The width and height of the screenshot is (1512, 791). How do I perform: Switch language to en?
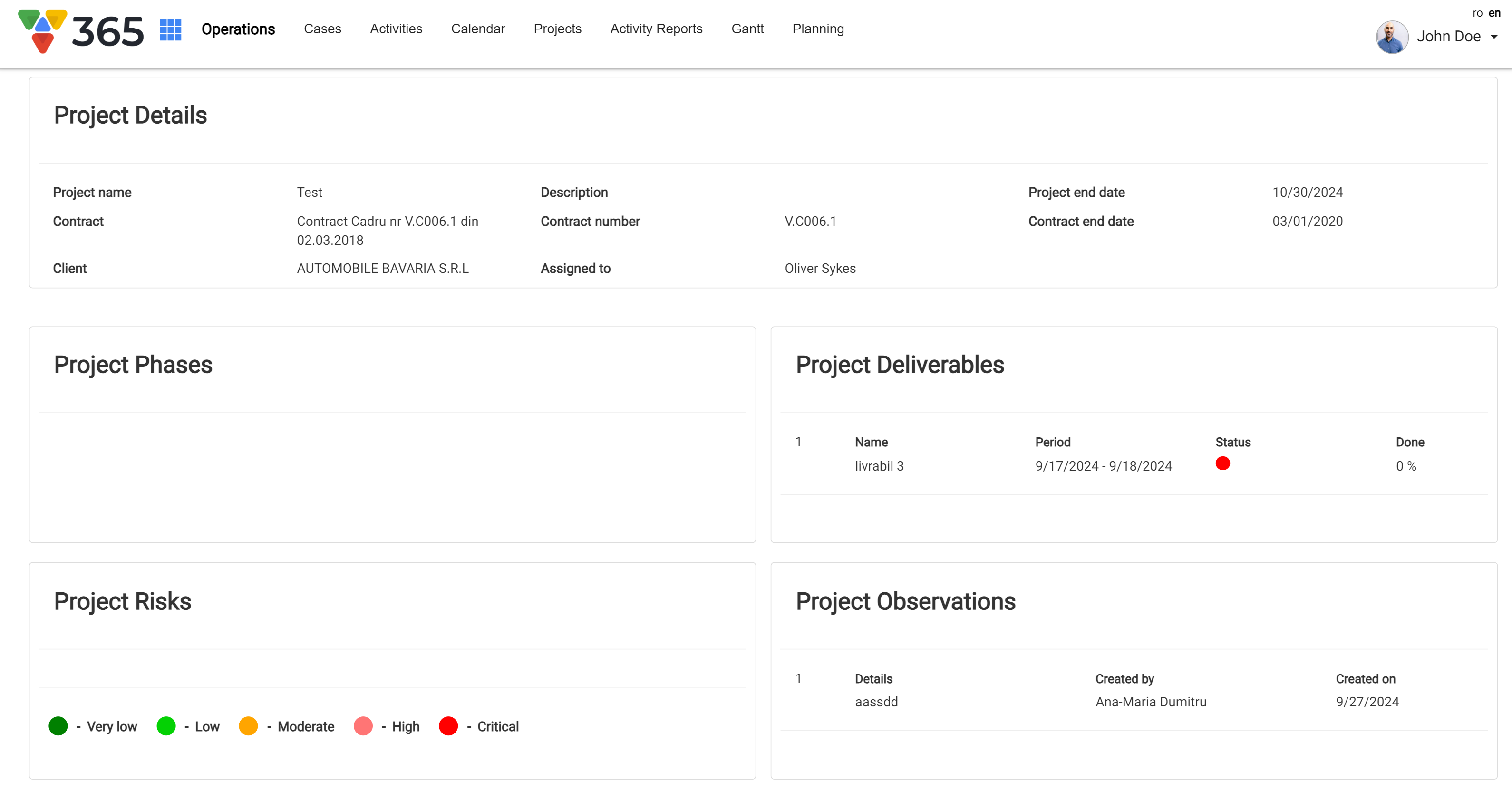coord(1494,13)
